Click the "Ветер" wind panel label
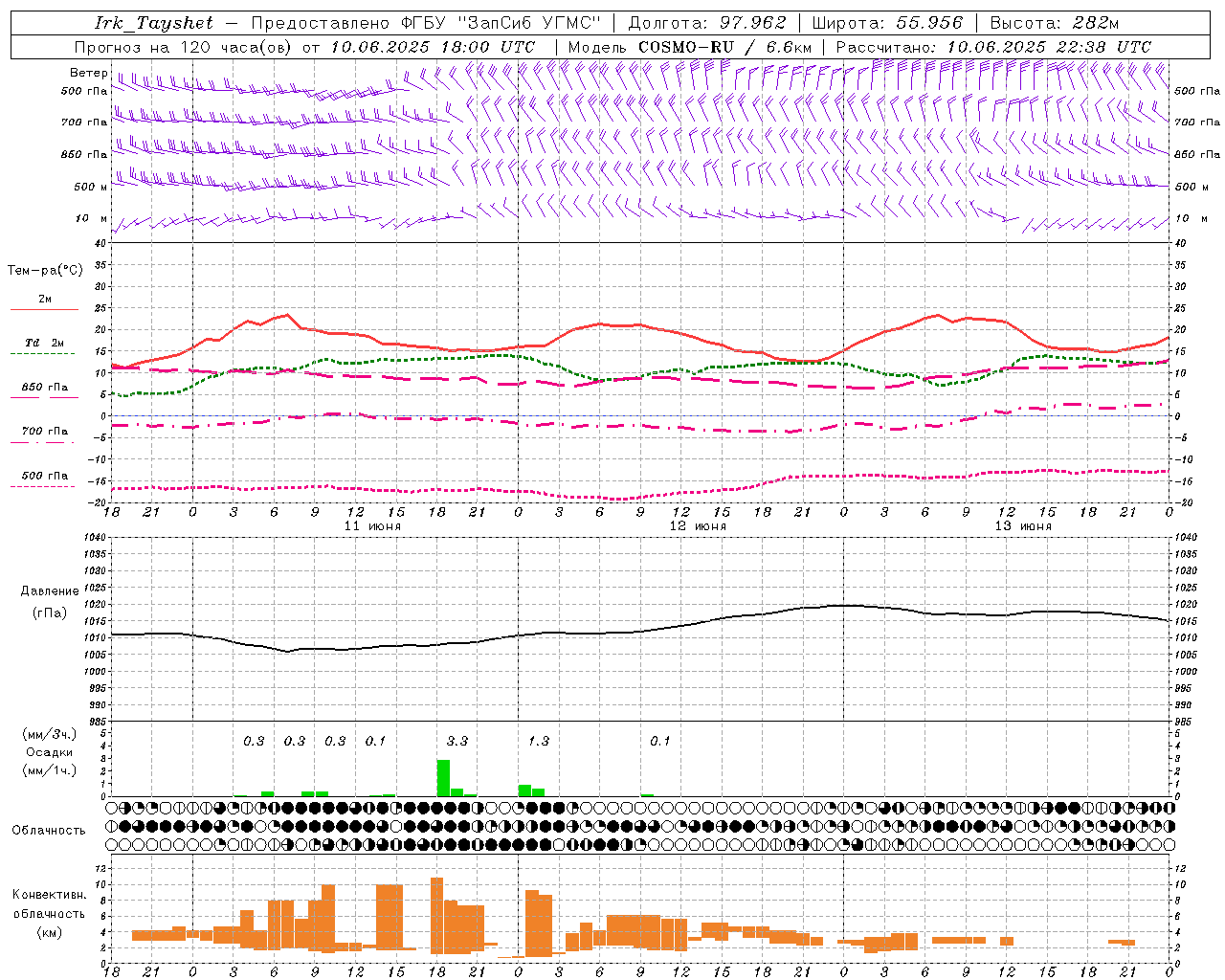The height and width of the screenshot is (980, 1225). 88,73
